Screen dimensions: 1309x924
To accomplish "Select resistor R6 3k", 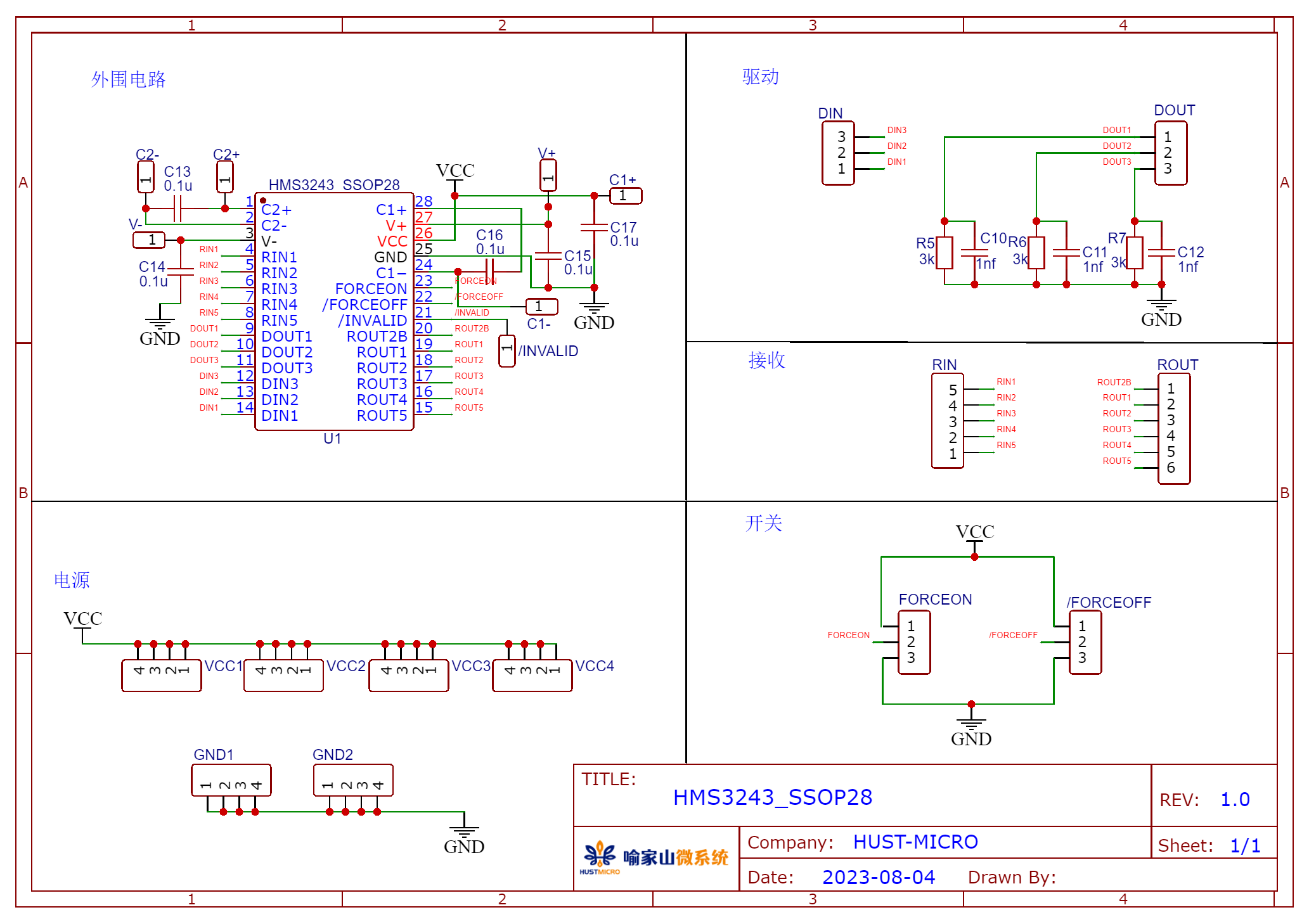I will [x=1036, y=253].
